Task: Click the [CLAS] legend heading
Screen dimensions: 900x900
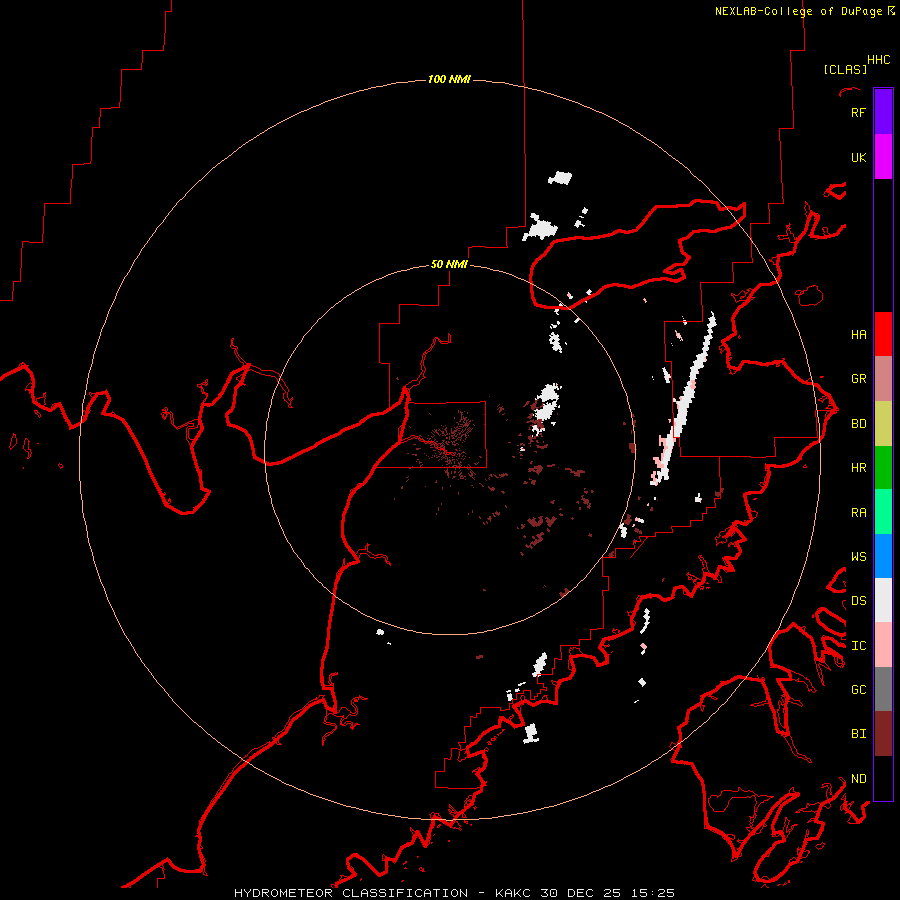Action: pyautogui.click(x=845, y=69)
